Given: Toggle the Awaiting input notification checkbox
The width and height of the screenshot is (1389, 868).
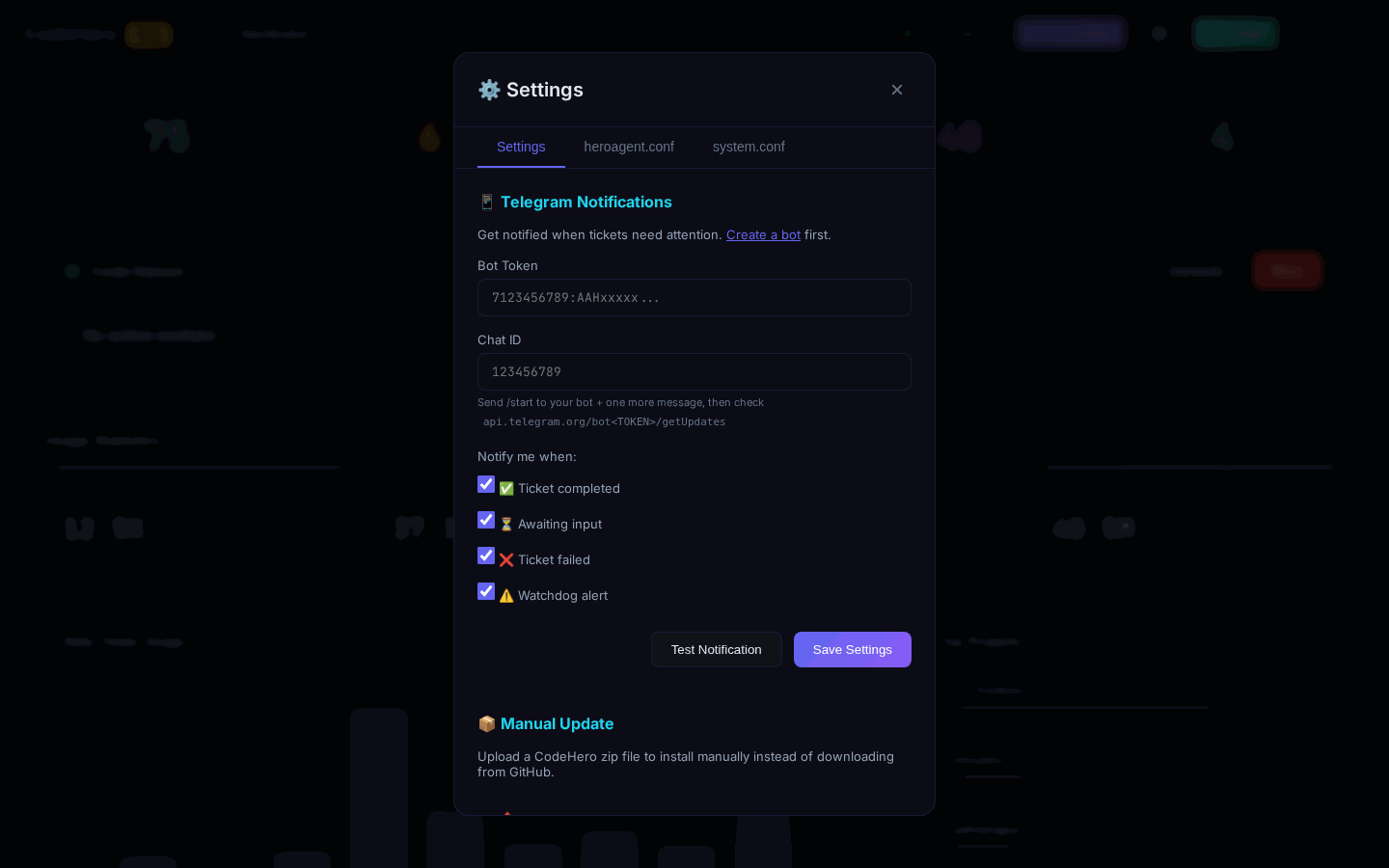Looking at the screenshot, I should (486, 520).
